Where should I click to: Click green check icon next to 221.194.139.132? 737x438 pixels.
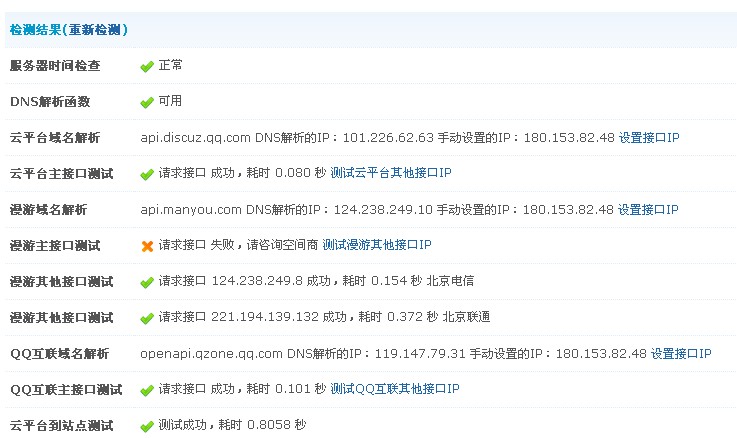coord(147,318)
